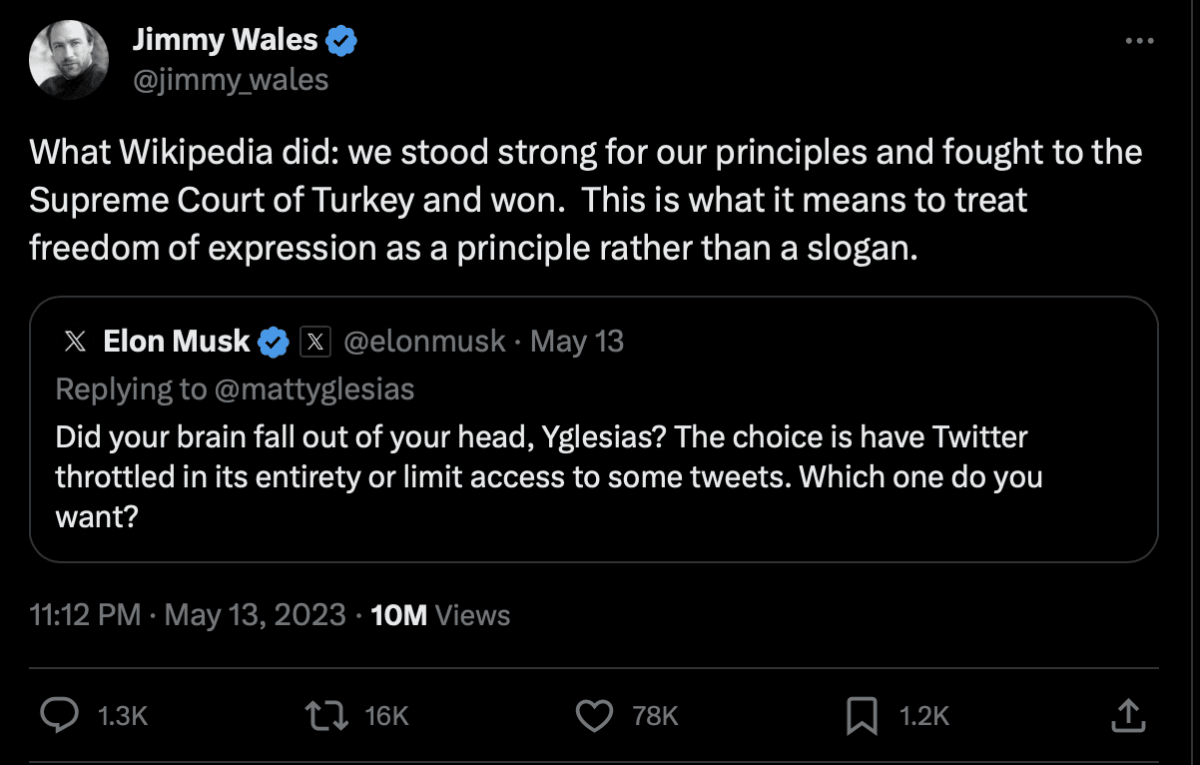Viewport: 1200px width, 765px height.
Task: Open the Jimmy Wales display name
Action: pos(225,41)
